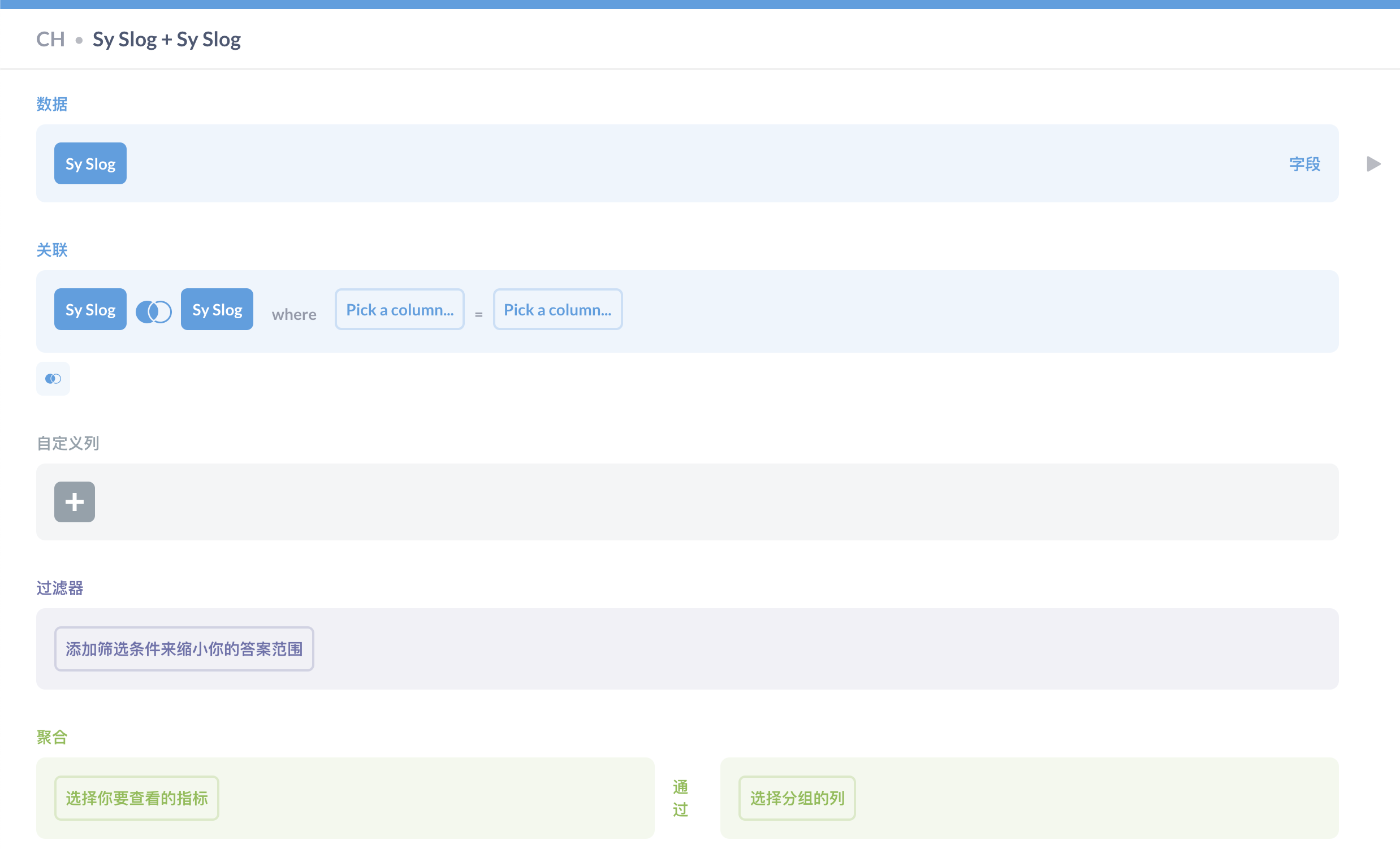Click the plus icon to add custom column
This screenshot has height=849, width=1400.
click(x=75, y=501)
